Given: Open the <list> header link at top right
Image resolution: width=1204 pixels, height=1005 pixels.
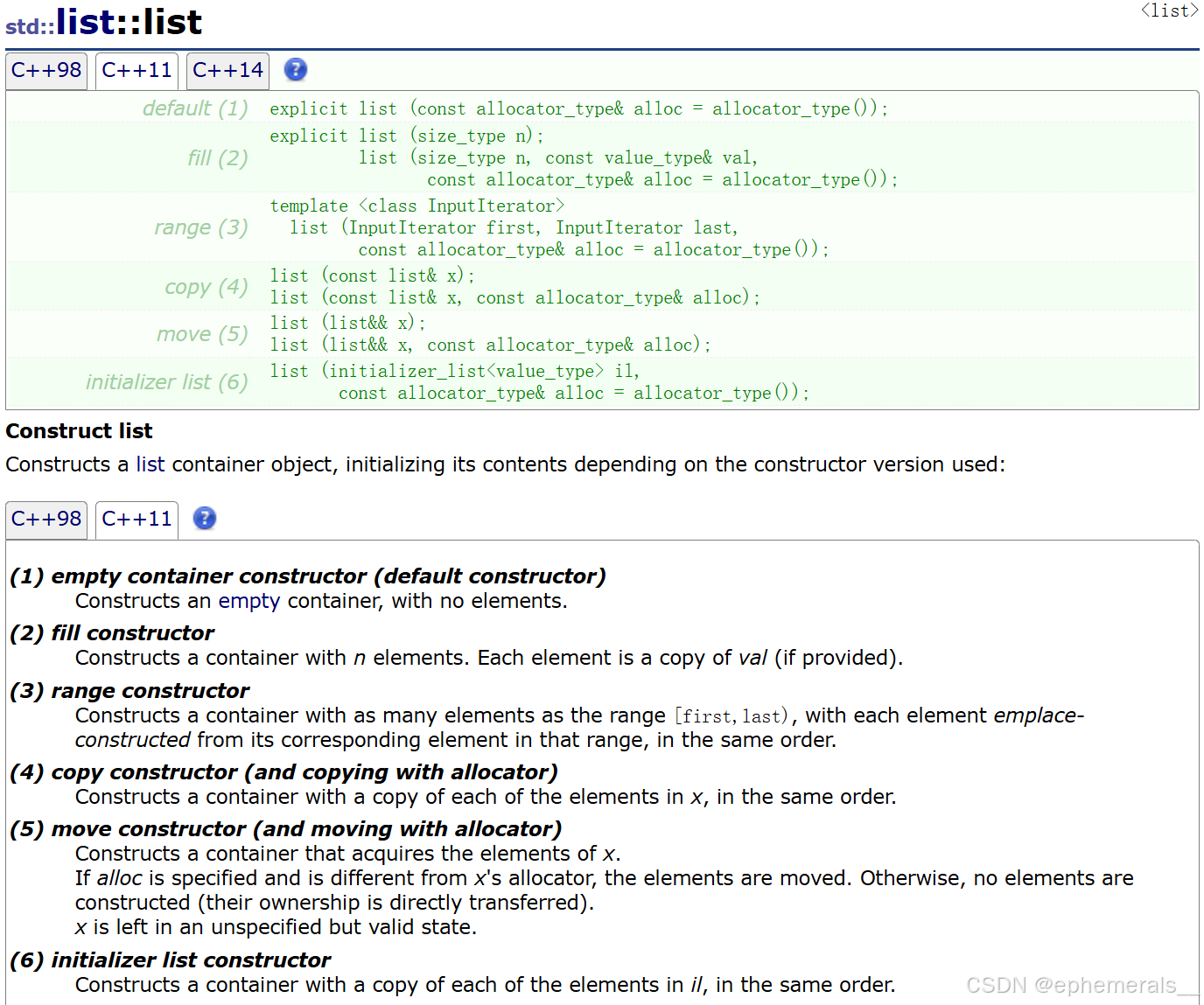Looking at the screenshot, I should coord(1169,10).
